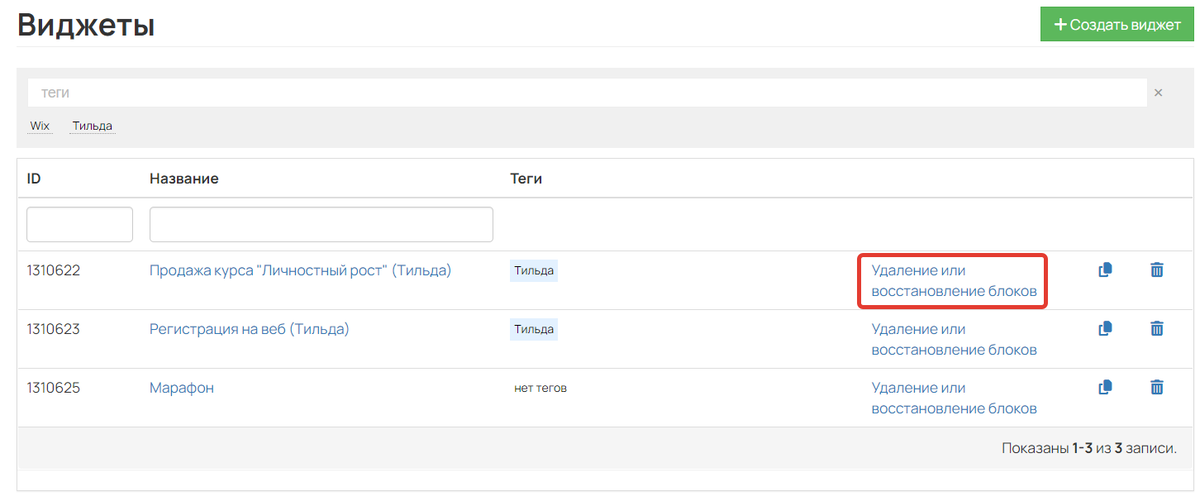Delete the widget in row 1310623

pos(1157,328)
